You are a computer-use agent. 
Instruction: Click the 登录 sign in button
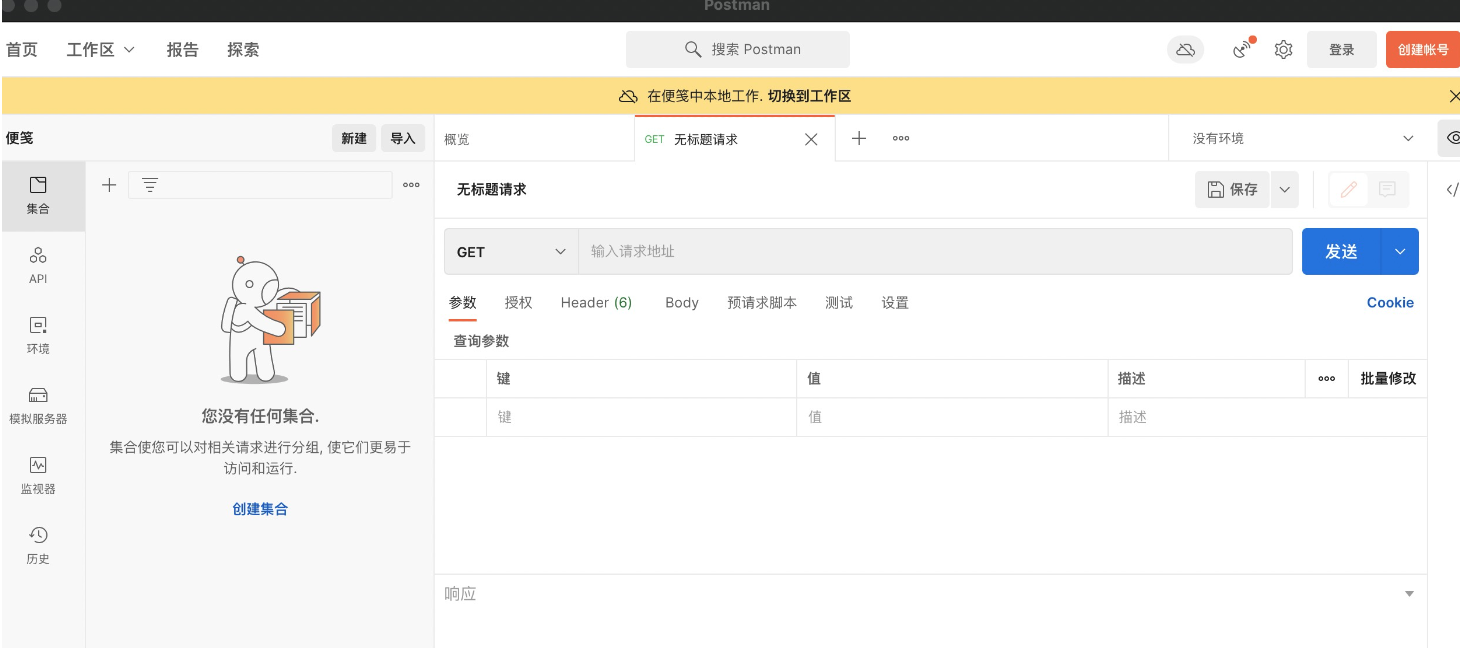pos(1342,50)
